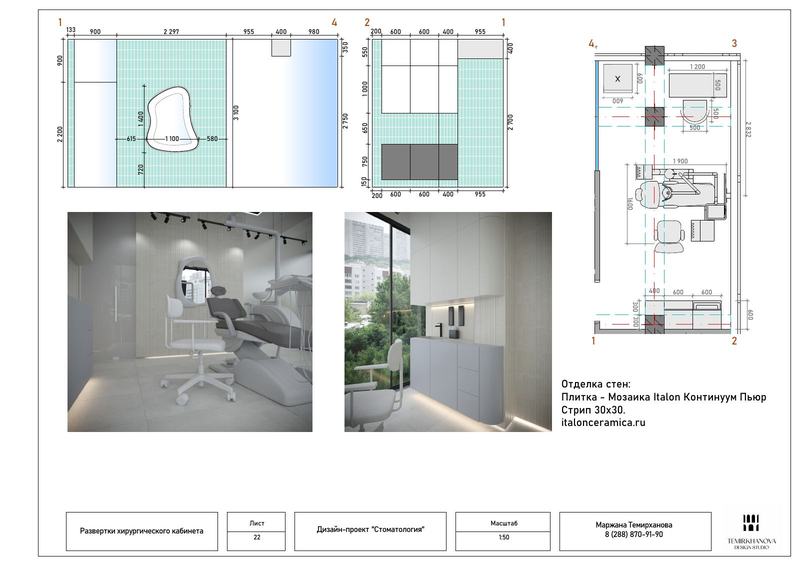Click the italonceramica.ru website link

pyautogui.click(x=603, y=423)
